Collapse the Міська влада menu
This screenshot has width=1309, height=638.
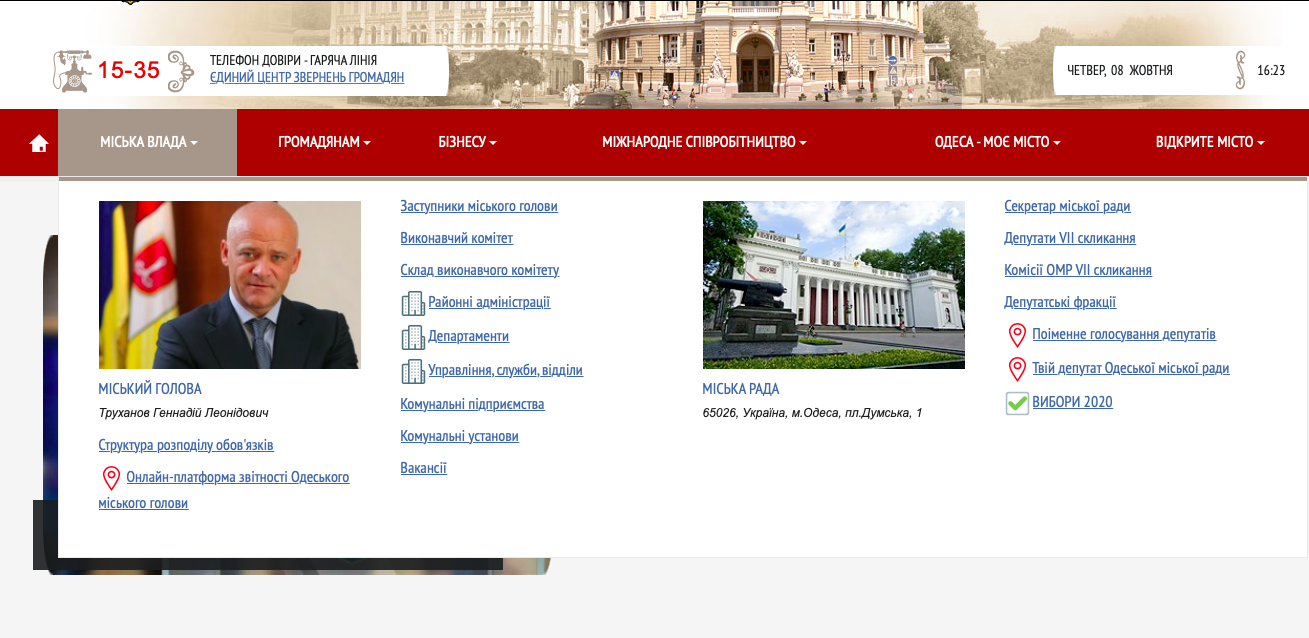tap(148, 143)
